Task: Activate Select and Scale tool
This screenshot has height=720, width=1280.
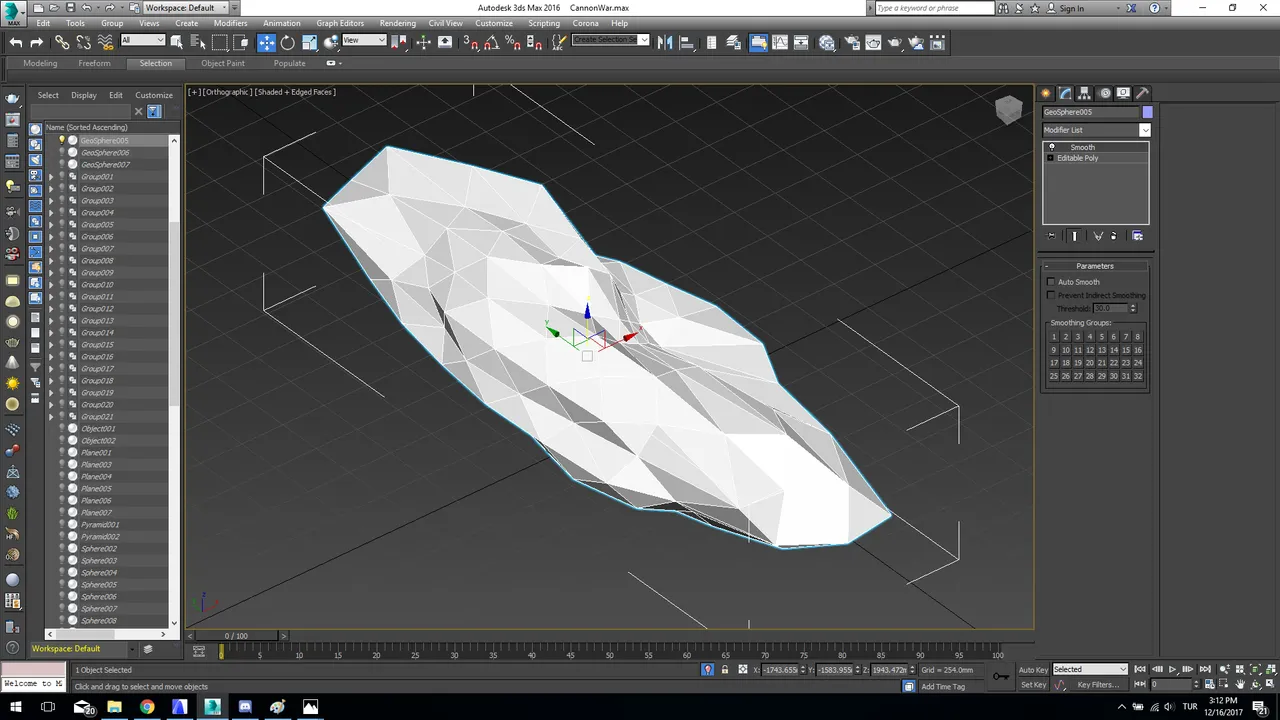Action: [x=309, y=42]
